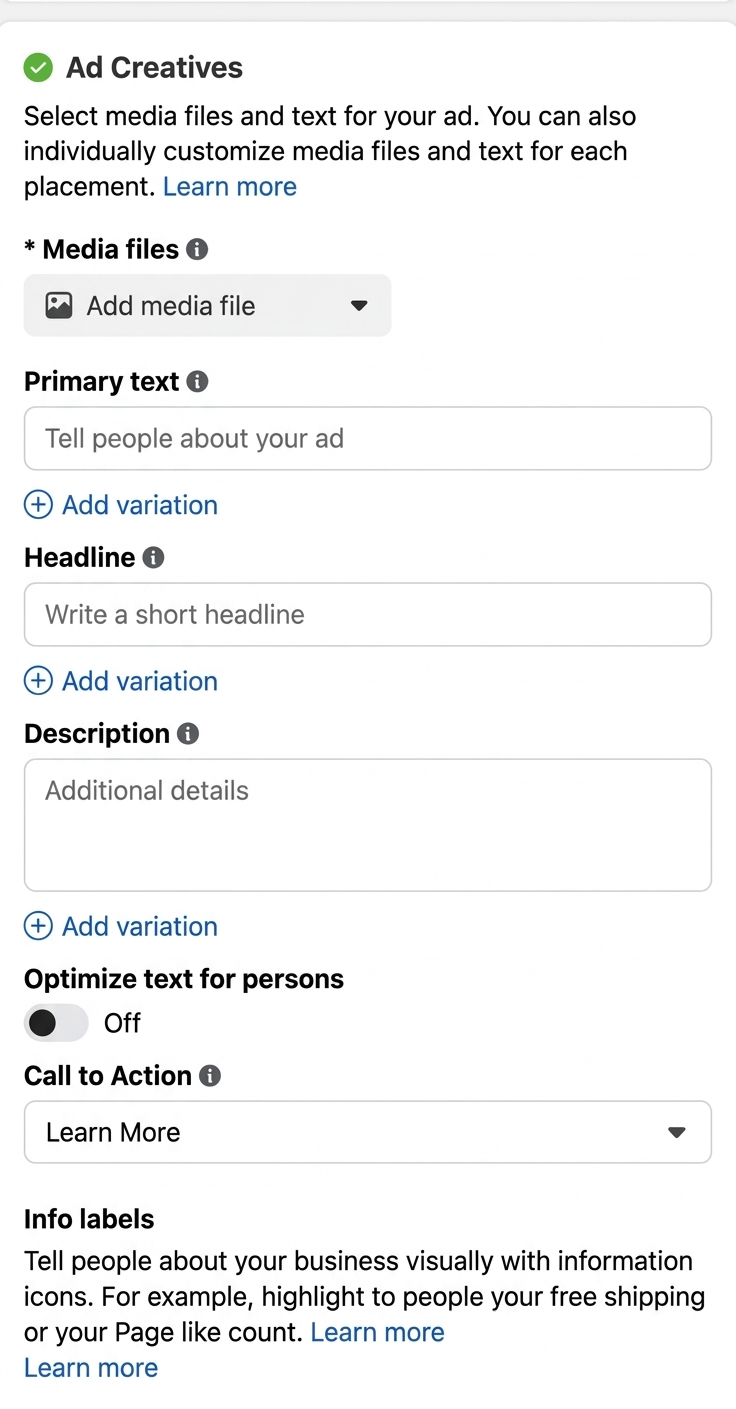Screen dimensions: 736x1409
Task: Click the image icon in Add media file
Action: [x=59, y=305]
